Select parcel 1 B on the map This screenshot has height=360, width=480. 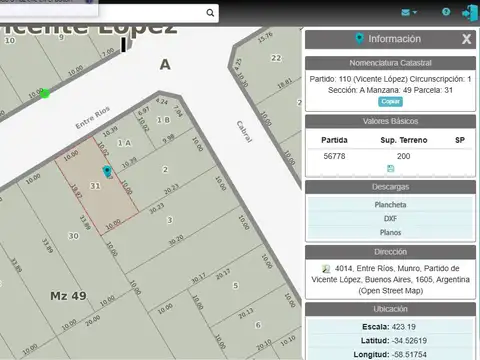(163, 120)
